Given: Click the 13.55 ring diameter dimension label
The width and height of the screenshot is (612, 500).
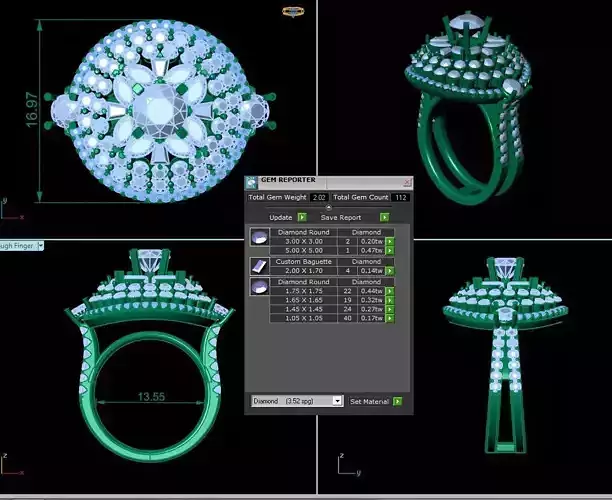Looking at the screenshot, I should (151, 397).
